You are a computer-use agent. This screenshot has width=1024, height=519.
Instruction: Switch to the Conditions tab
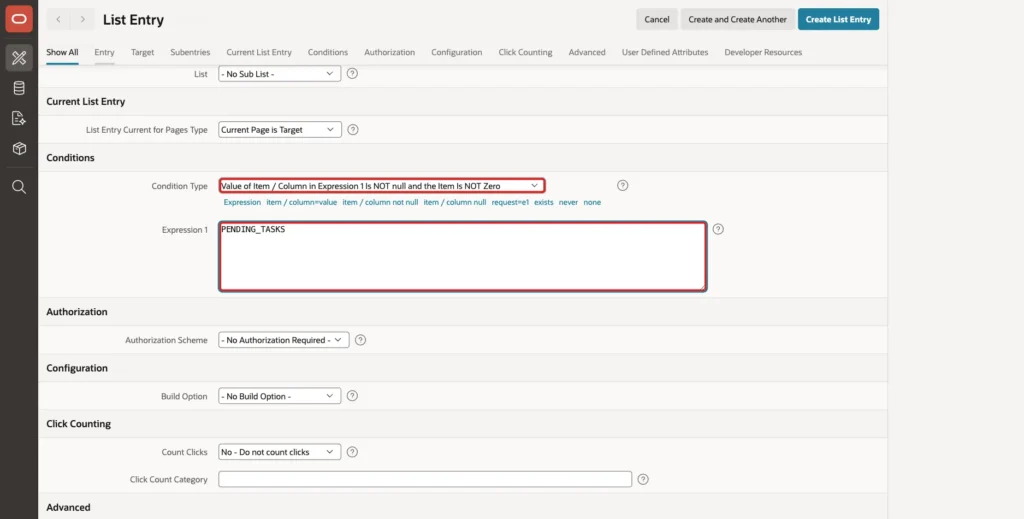pyautogui.click(x=328, y=52)
